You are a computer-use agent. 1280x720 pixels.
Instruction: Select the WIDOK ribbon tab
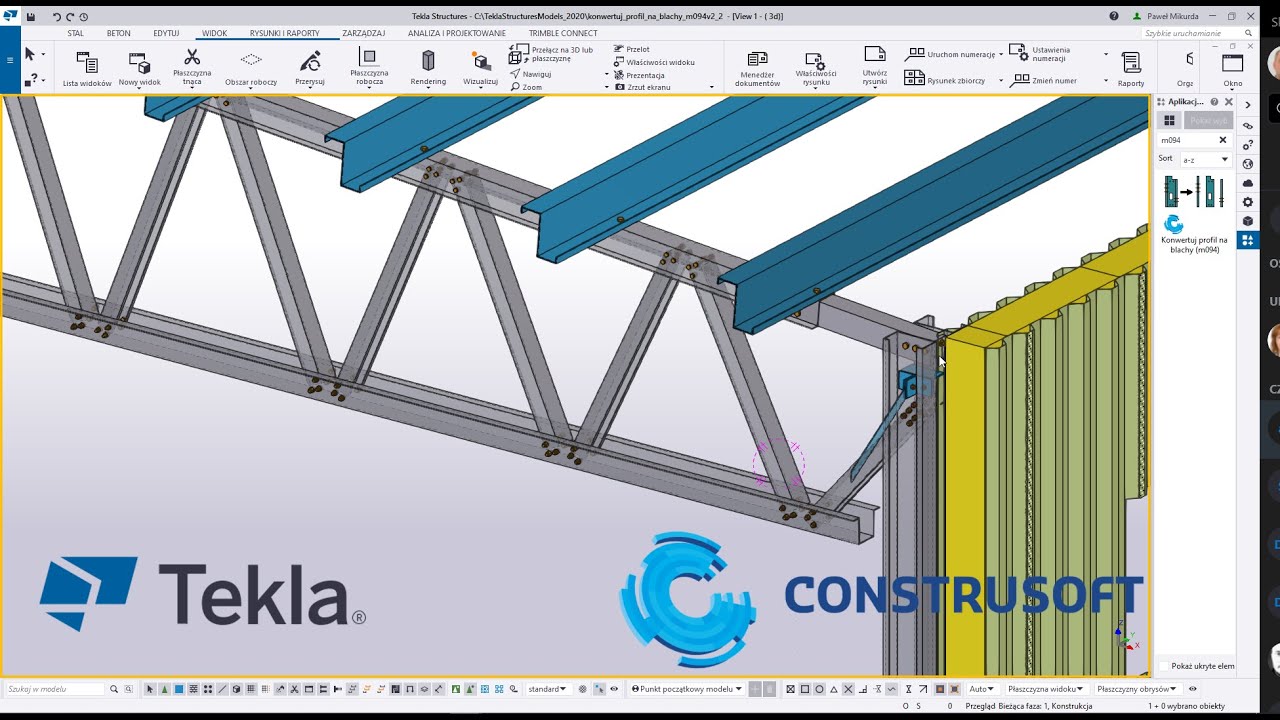pos(214,33)
